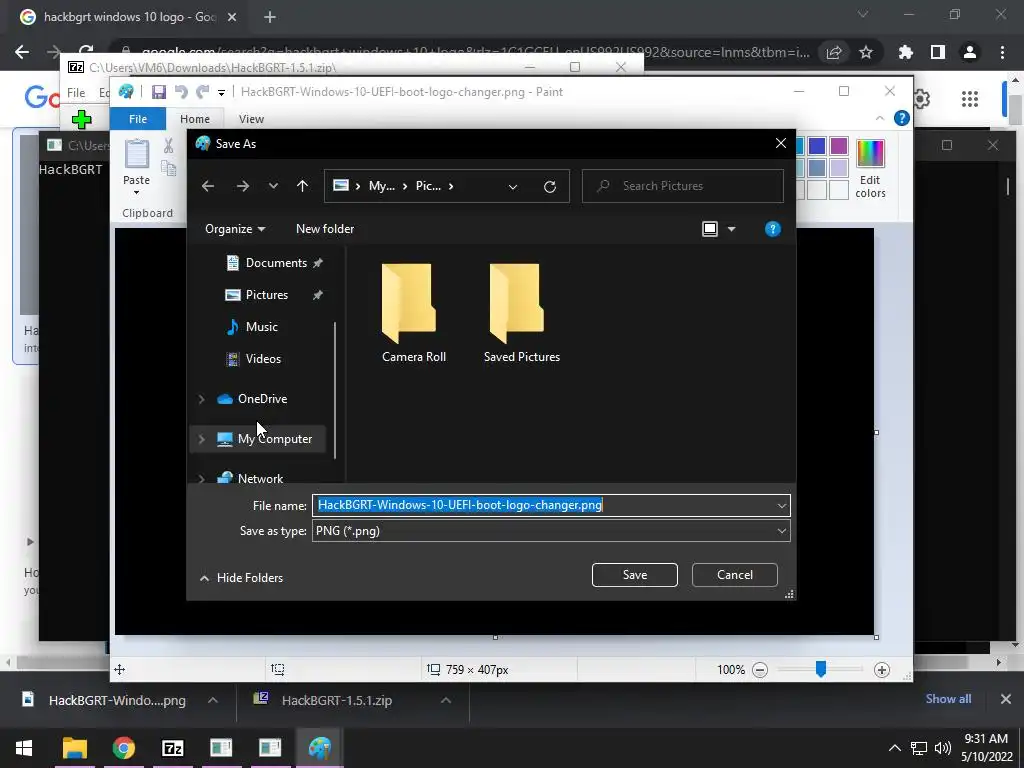
Task: Open Google apps grid icon
Action: click(x=970, y=99)
